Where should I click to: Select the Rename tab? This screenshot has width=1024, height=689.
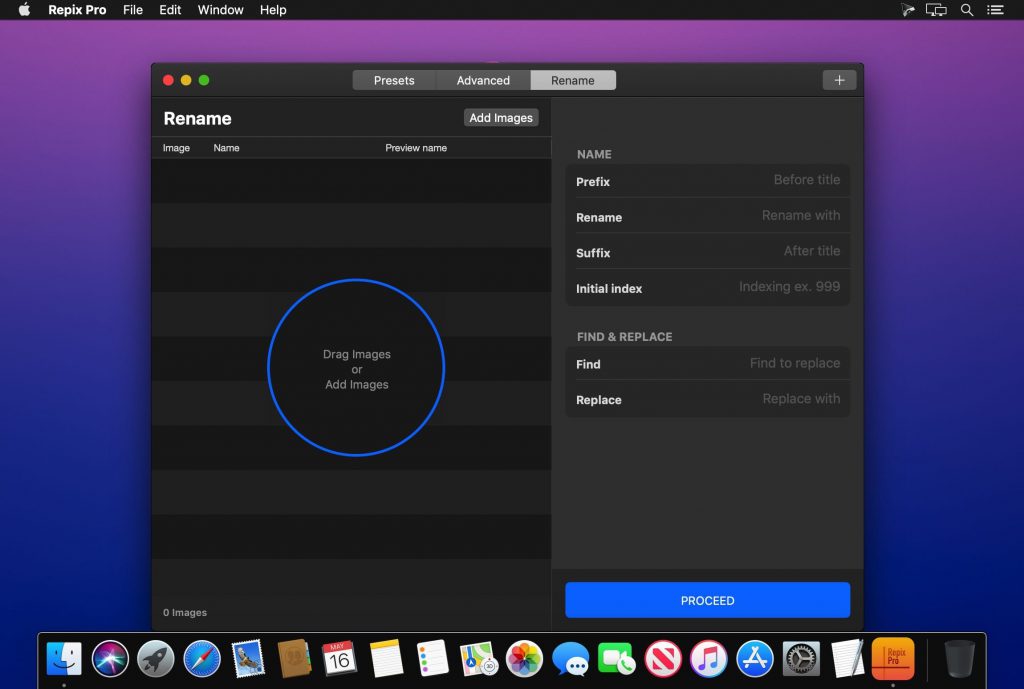coord(573,80)
